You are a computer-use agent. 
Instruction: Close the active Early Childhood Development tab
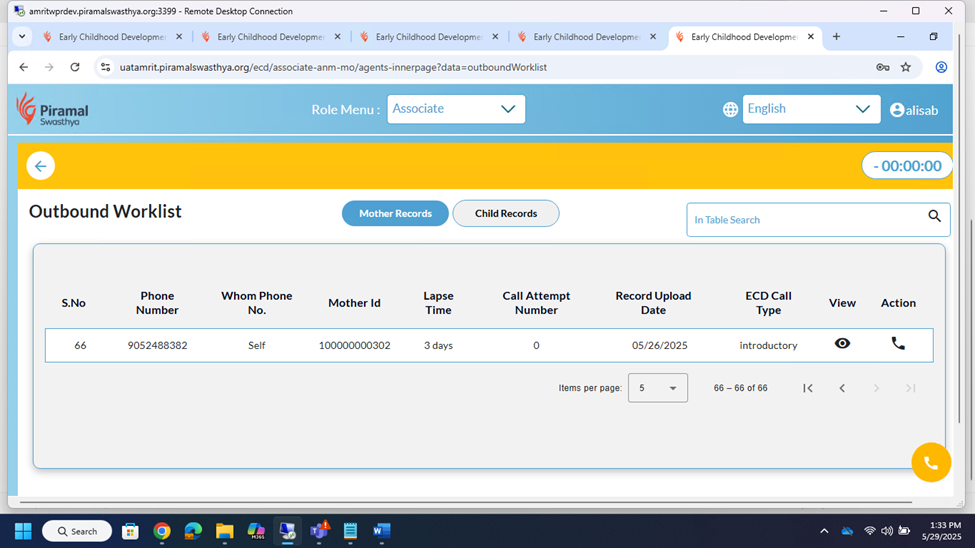[810, 37]
